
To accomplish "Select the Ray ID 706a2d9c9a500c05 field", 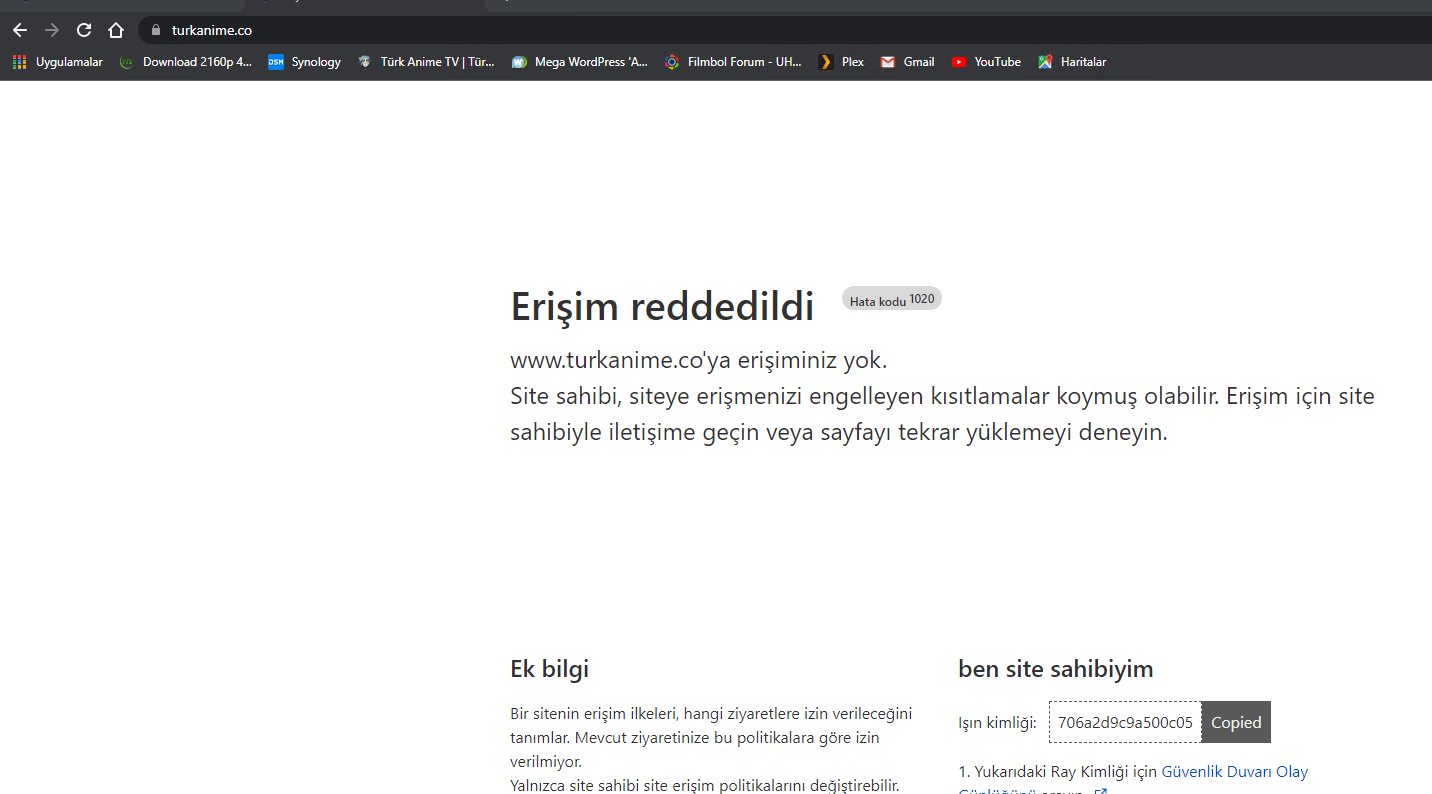I will click(x=1125, y=722).
